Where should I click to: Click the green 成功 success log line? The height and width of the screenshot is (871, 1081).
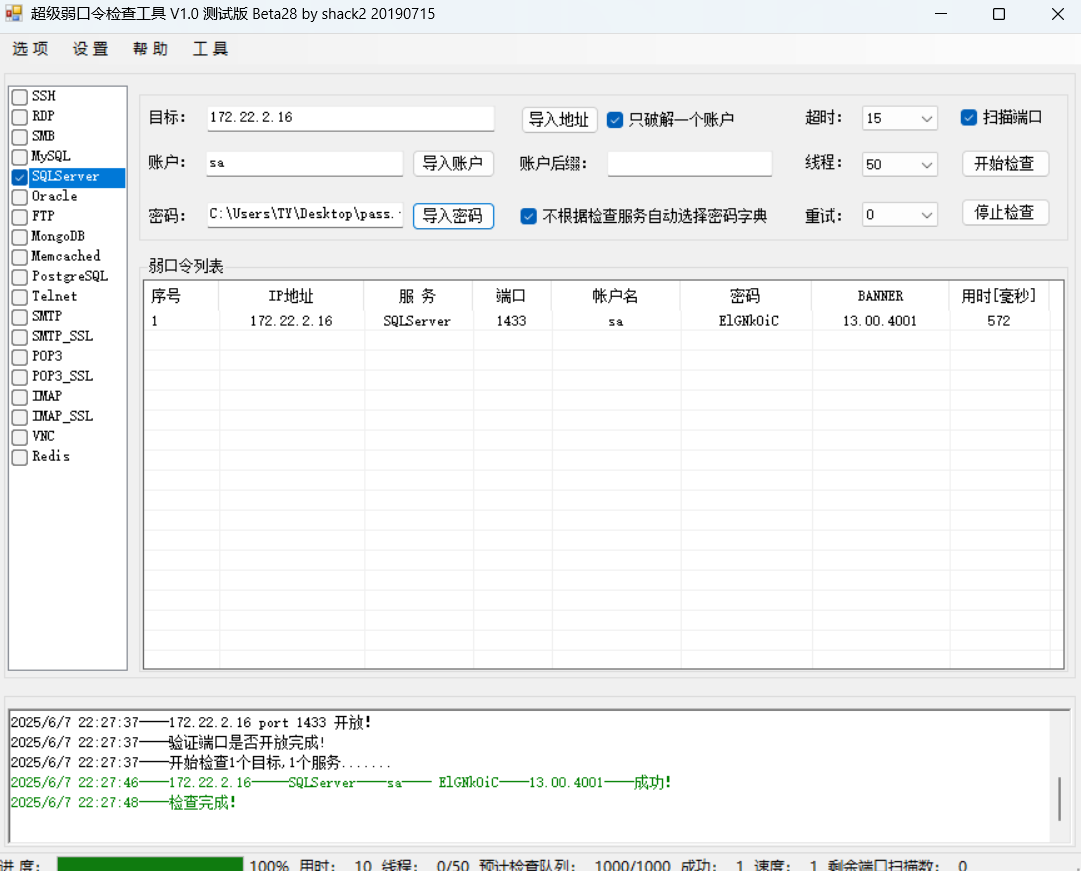tap(341, 783)
